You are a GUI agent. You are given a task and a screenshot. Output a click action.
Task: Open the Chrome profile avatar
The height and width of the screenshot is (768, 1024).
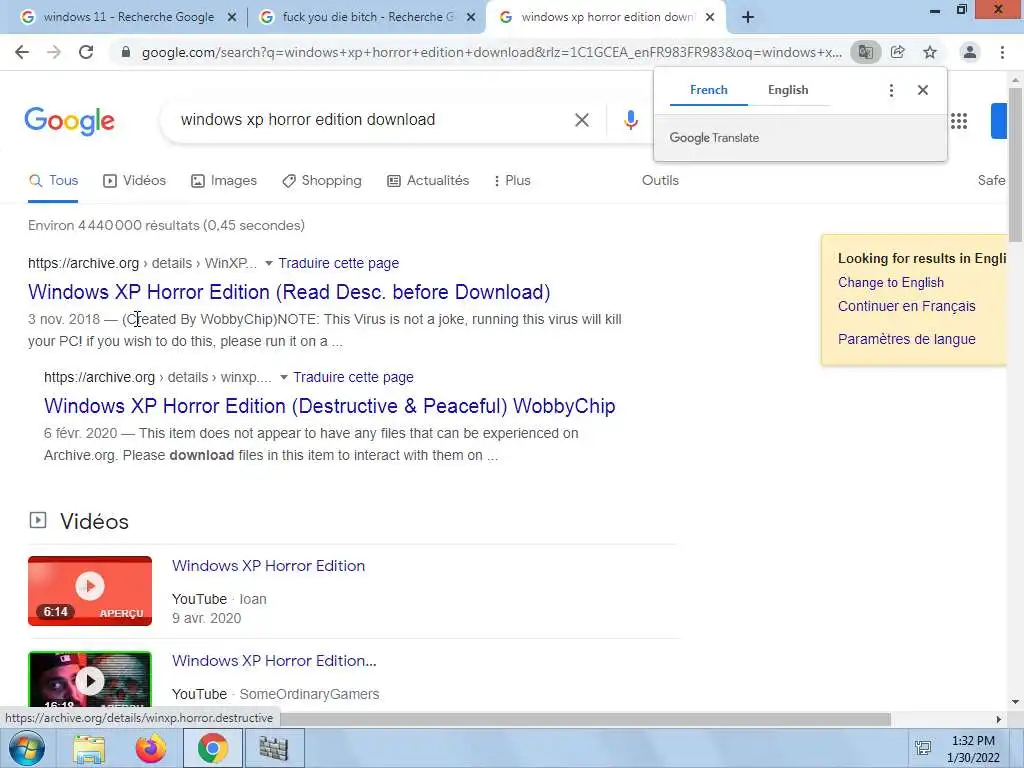970,52
